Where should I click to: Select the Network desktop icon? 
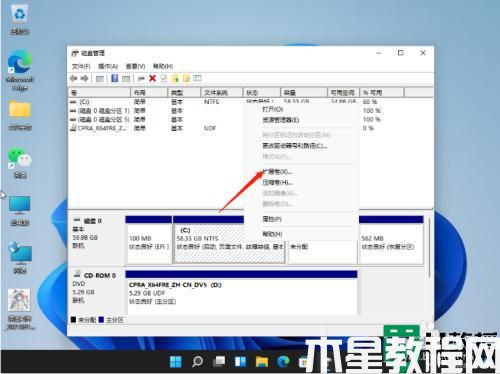pos(20,258)
